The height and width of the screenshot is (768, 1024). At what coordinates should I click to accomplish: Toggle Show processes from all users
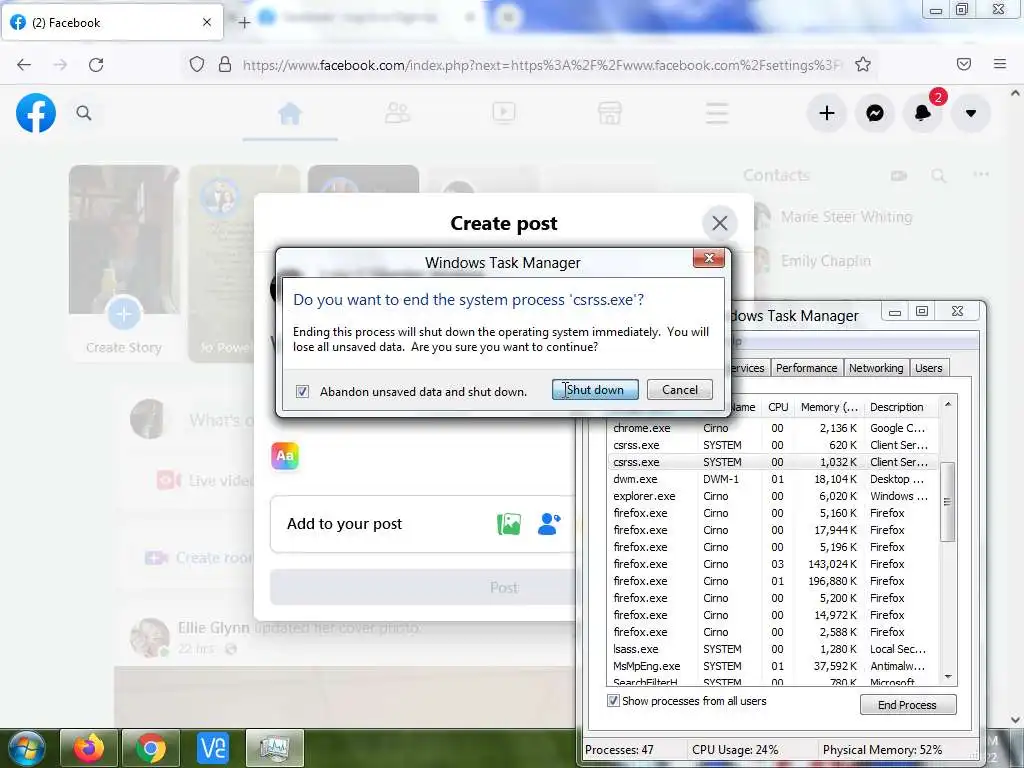coord(613,701)
